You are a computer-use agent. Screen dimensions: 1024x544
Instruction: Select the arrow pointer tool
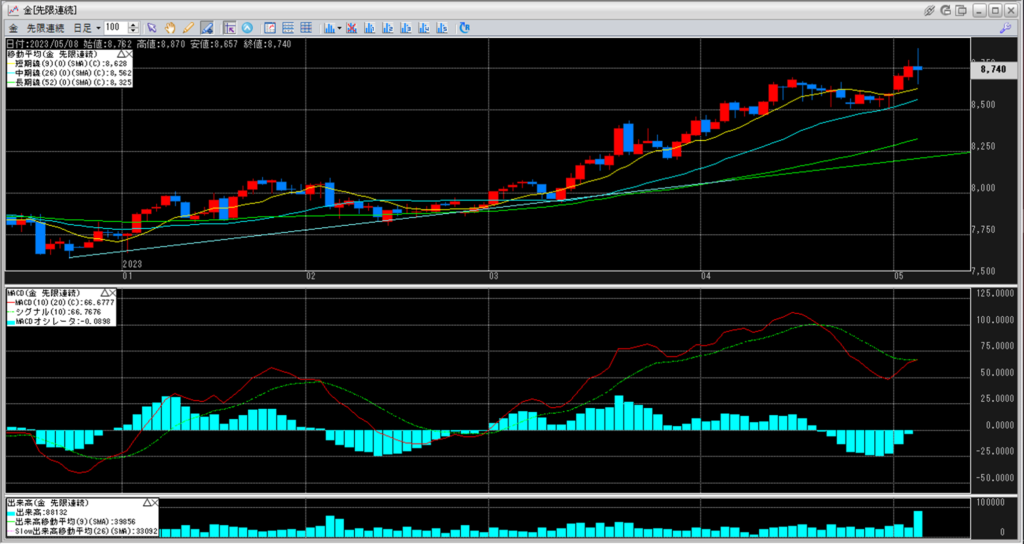[152, 27]
